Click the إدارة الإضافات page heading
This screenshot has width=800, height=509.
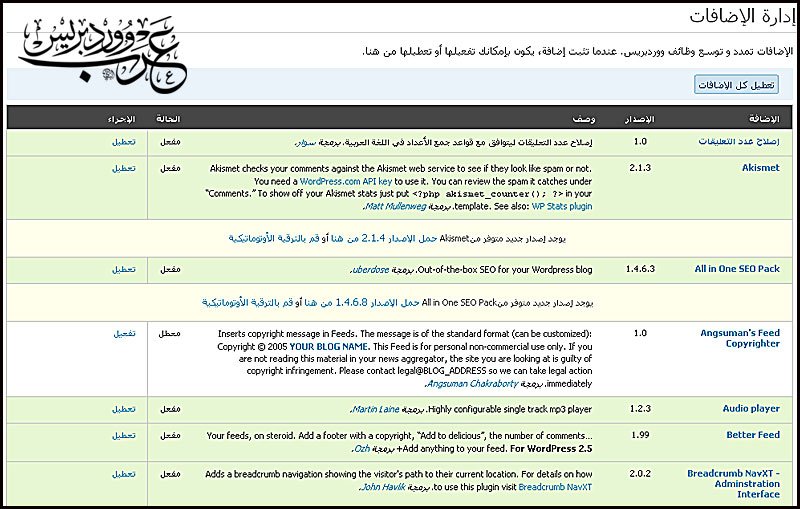point(742,16)
